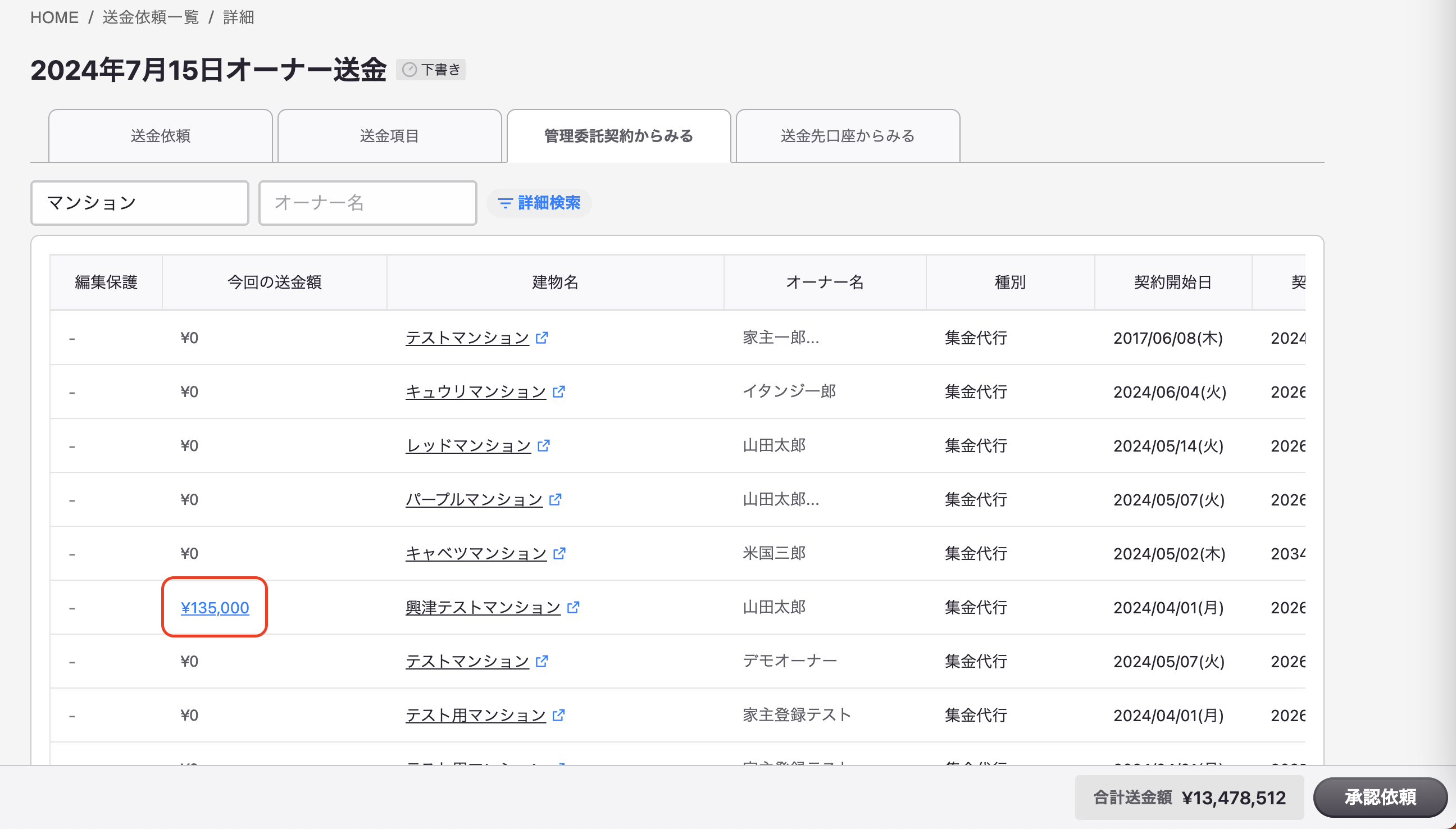Click the 種別 column header
Image resolution: width=1456 pixels, height=829 pixels.
(x=1010, y=283)
